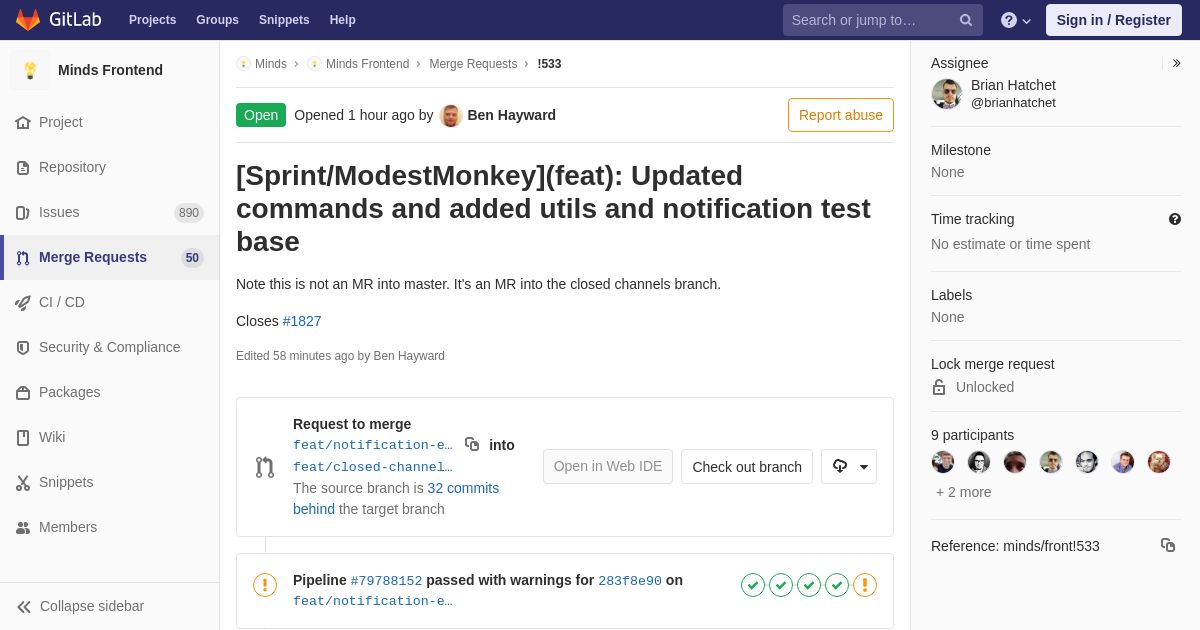1200x630 pixels.
Task: Expand the download dropdown next to Check out branch
Action: coord(849,466)
